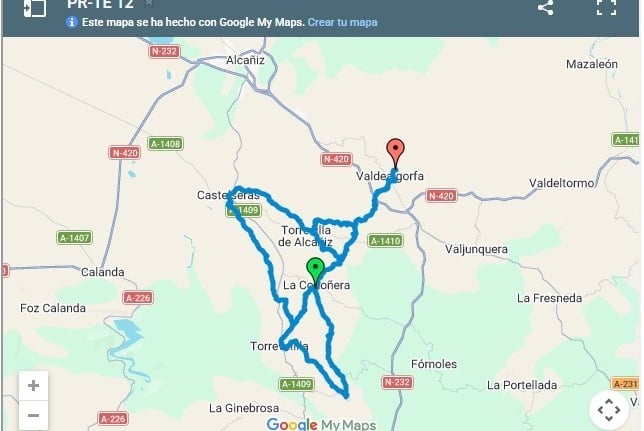This screenshot has width=644, height=431.
Task: Click the map pan control button
Action: 609,410
